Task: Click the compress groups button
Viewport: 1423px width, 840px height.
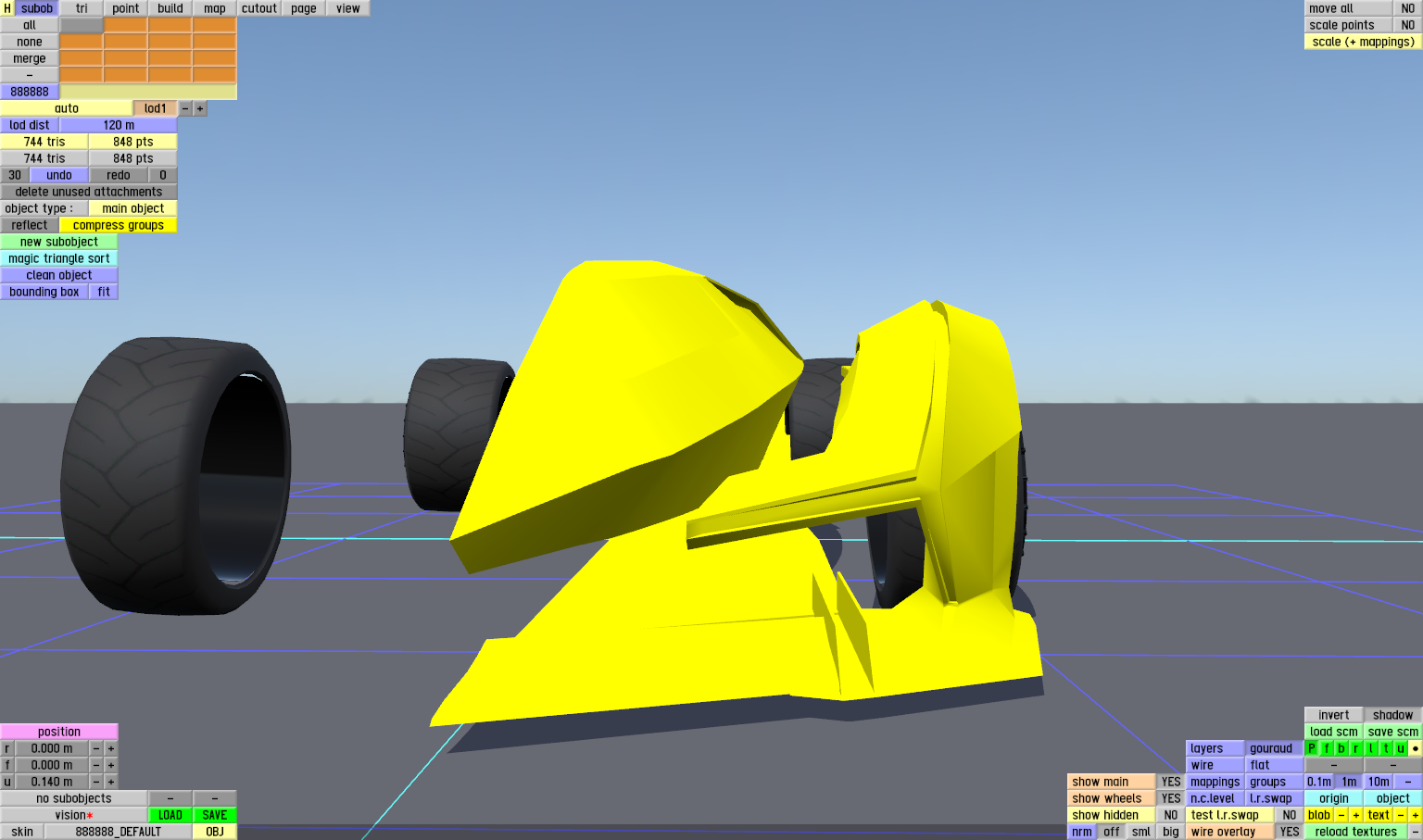Action: point(119,225)
